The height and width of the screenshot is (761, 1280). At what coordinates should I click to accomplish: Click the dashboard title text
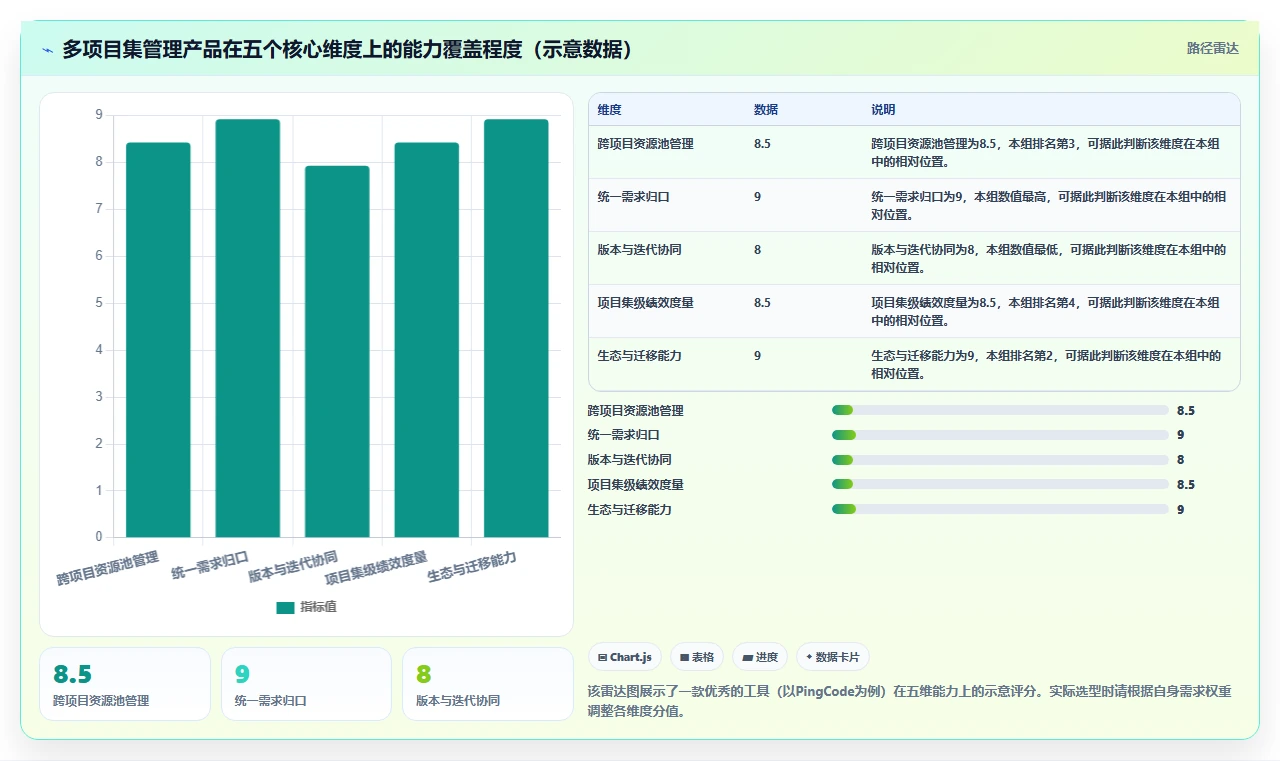347,50
